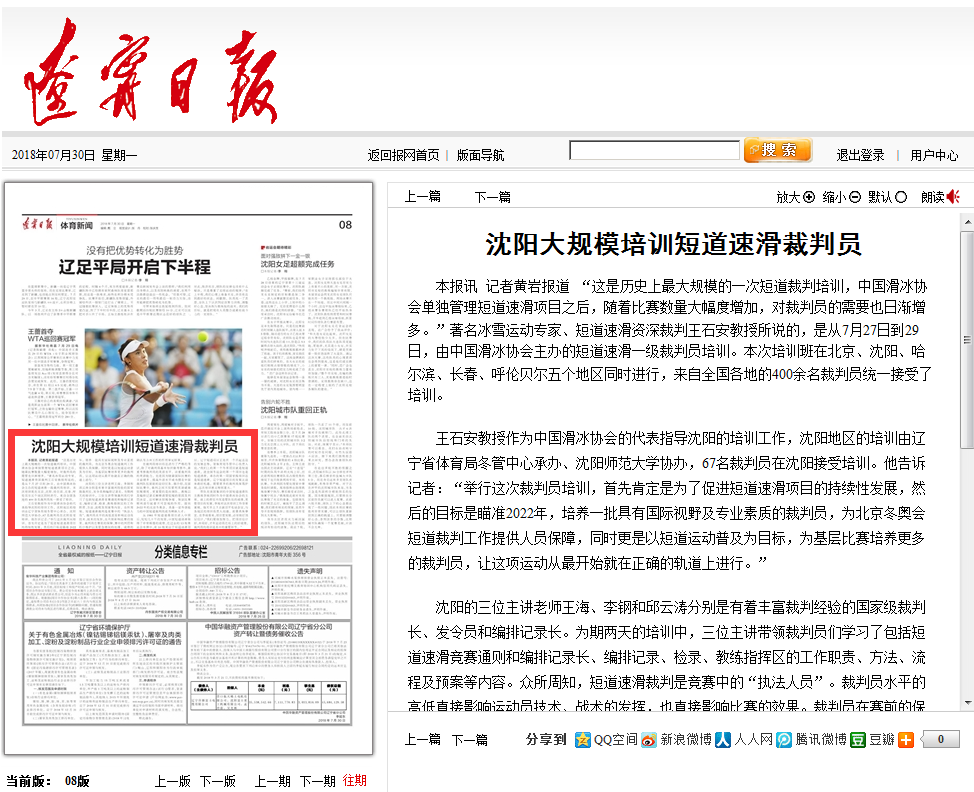Share article to 人人网

pyautogui.click(x=722, y=740)
